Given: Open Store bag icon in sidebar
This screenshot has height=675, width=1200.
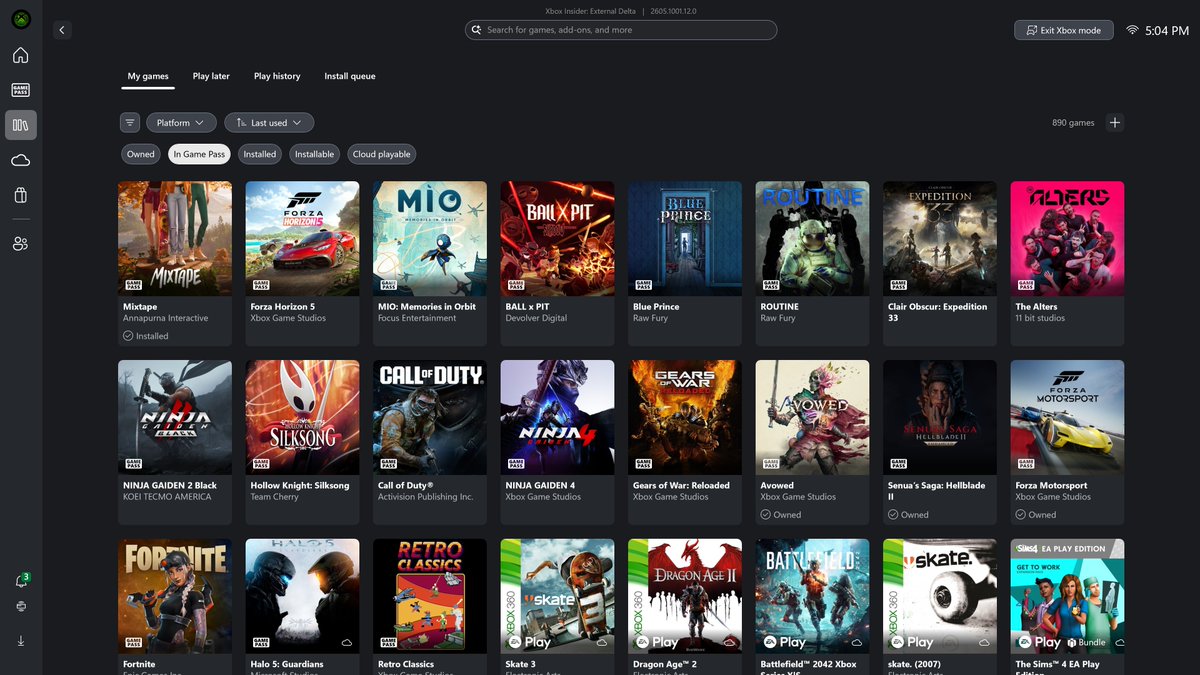Looking at the screenshot, I should (x=21, y=195).
